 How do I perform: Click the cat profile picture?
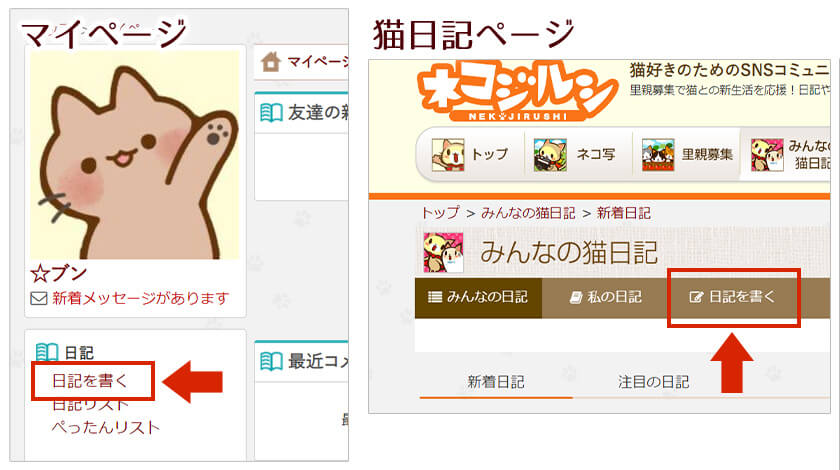[134, 155]
